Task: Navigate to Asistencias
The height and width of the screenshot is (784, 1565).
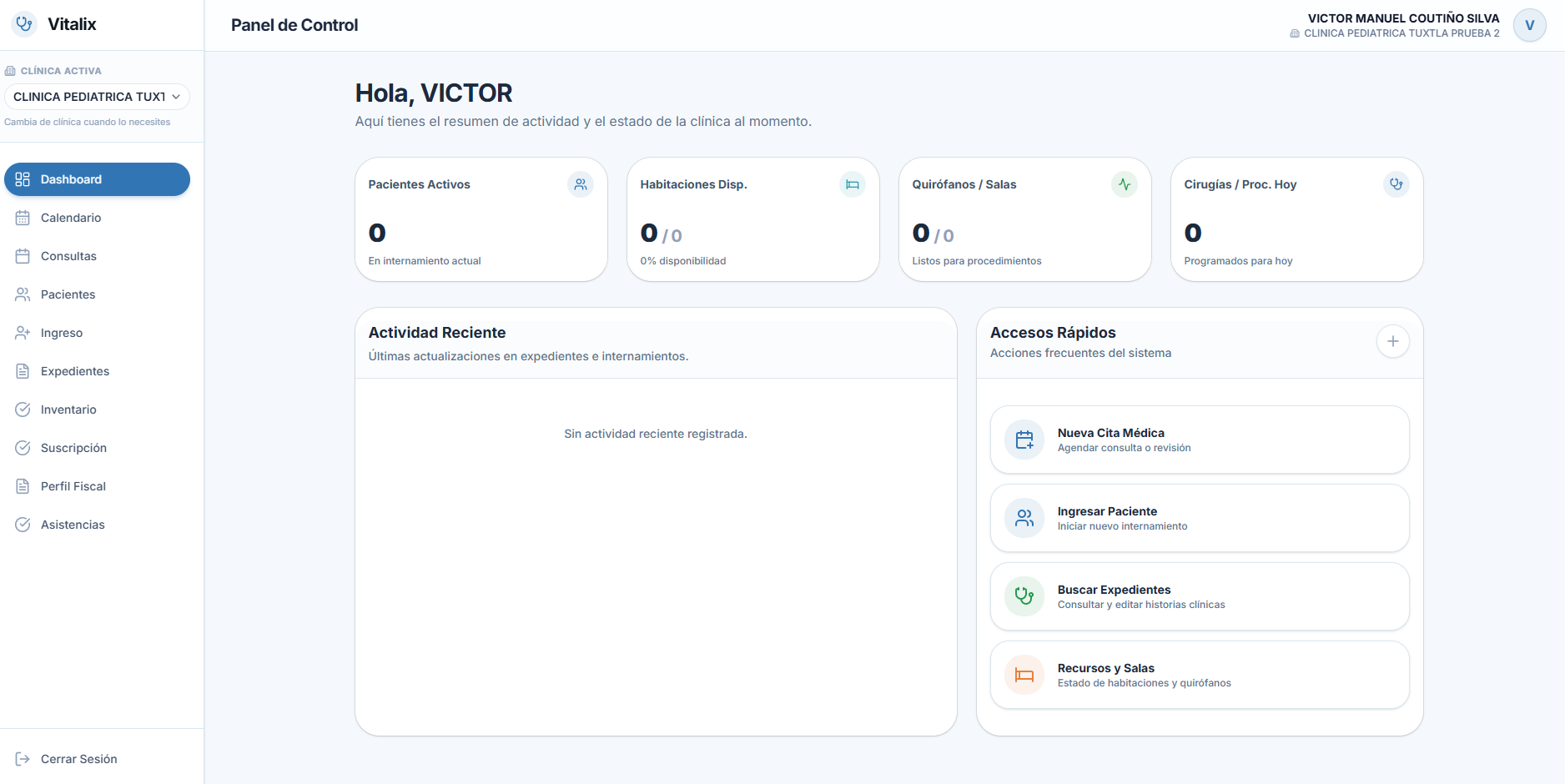Action: tap(97, 525)
